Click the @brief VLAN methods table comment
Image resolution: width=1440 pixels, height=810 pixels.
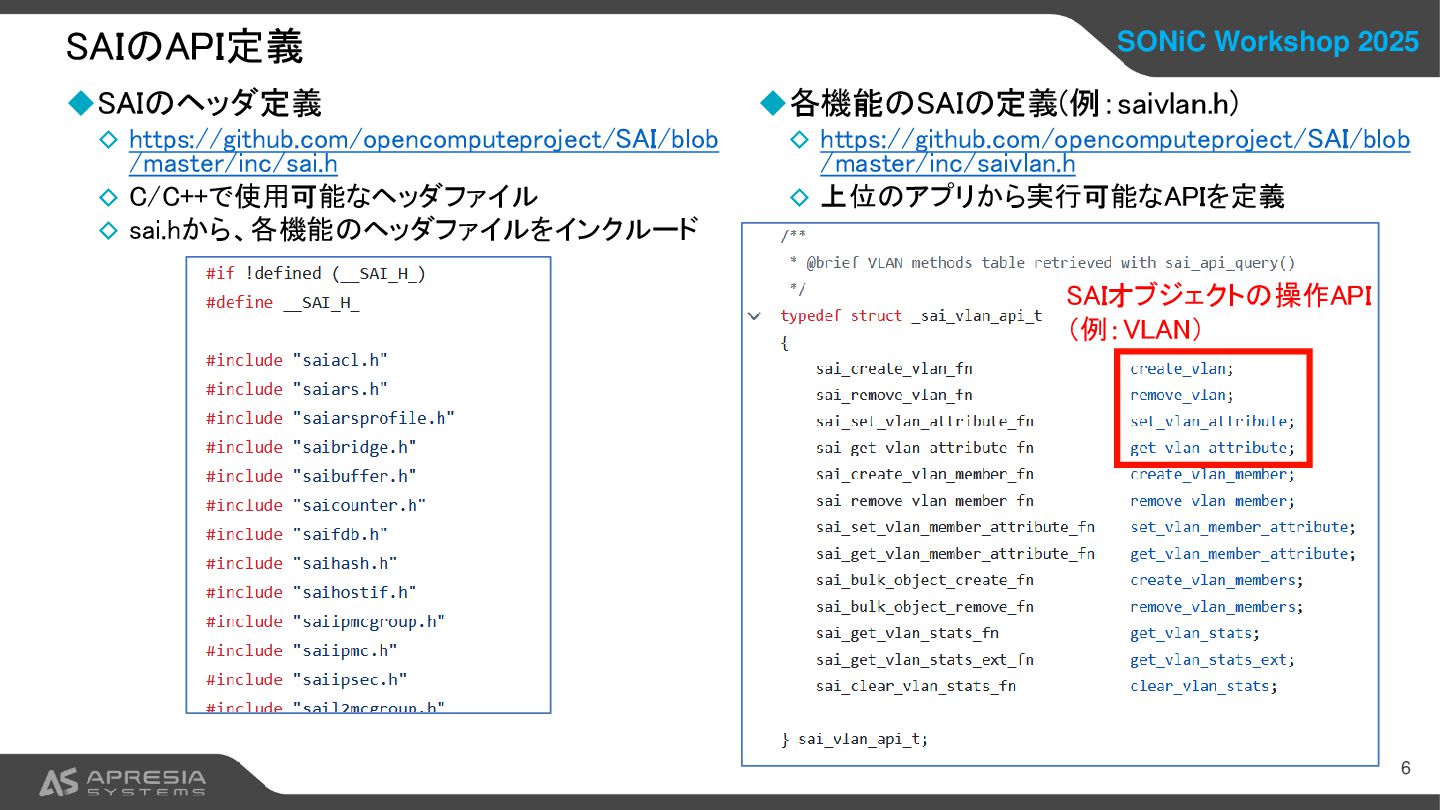click(1042, 263)
